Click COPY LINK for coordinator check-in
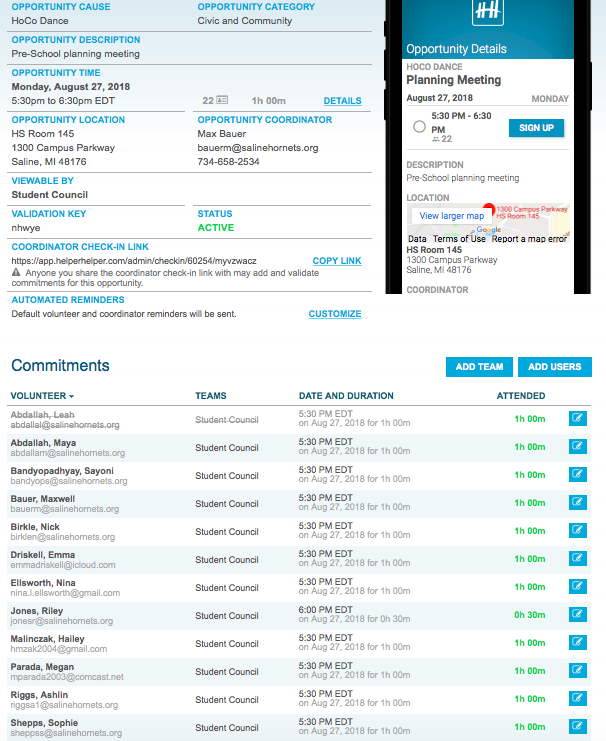Screen dimensions: 606x741 pos(337,261)
